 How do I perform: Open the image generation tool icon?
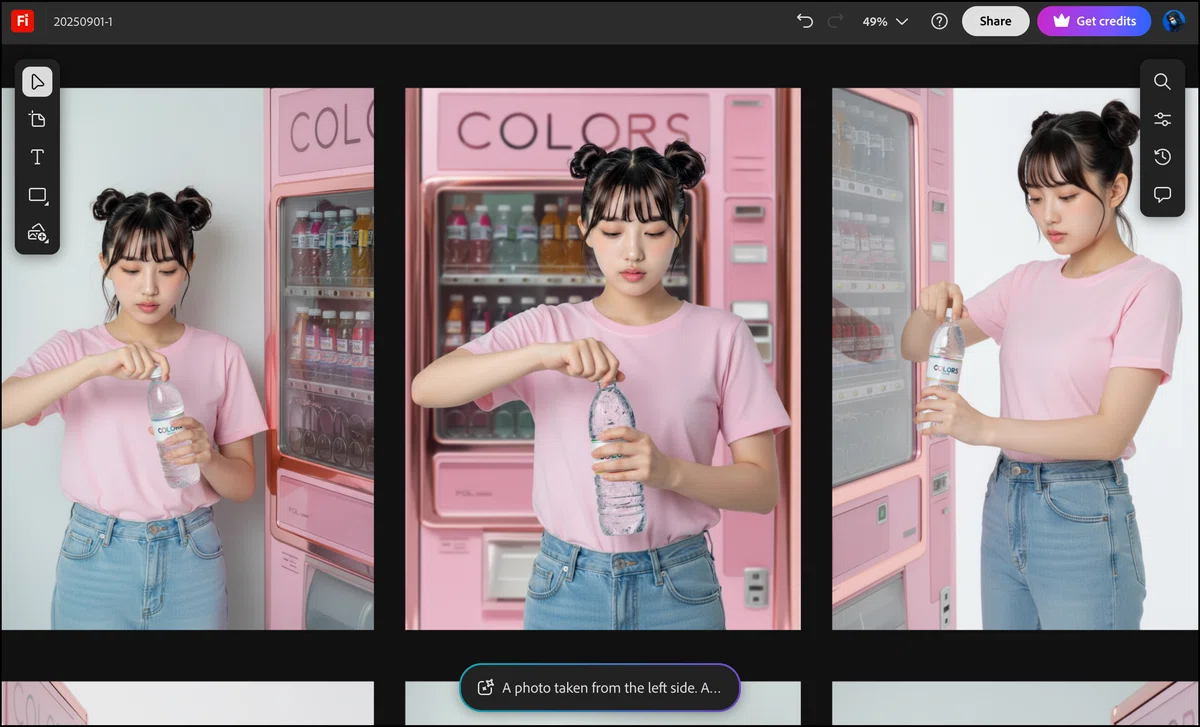coord(37,233)
